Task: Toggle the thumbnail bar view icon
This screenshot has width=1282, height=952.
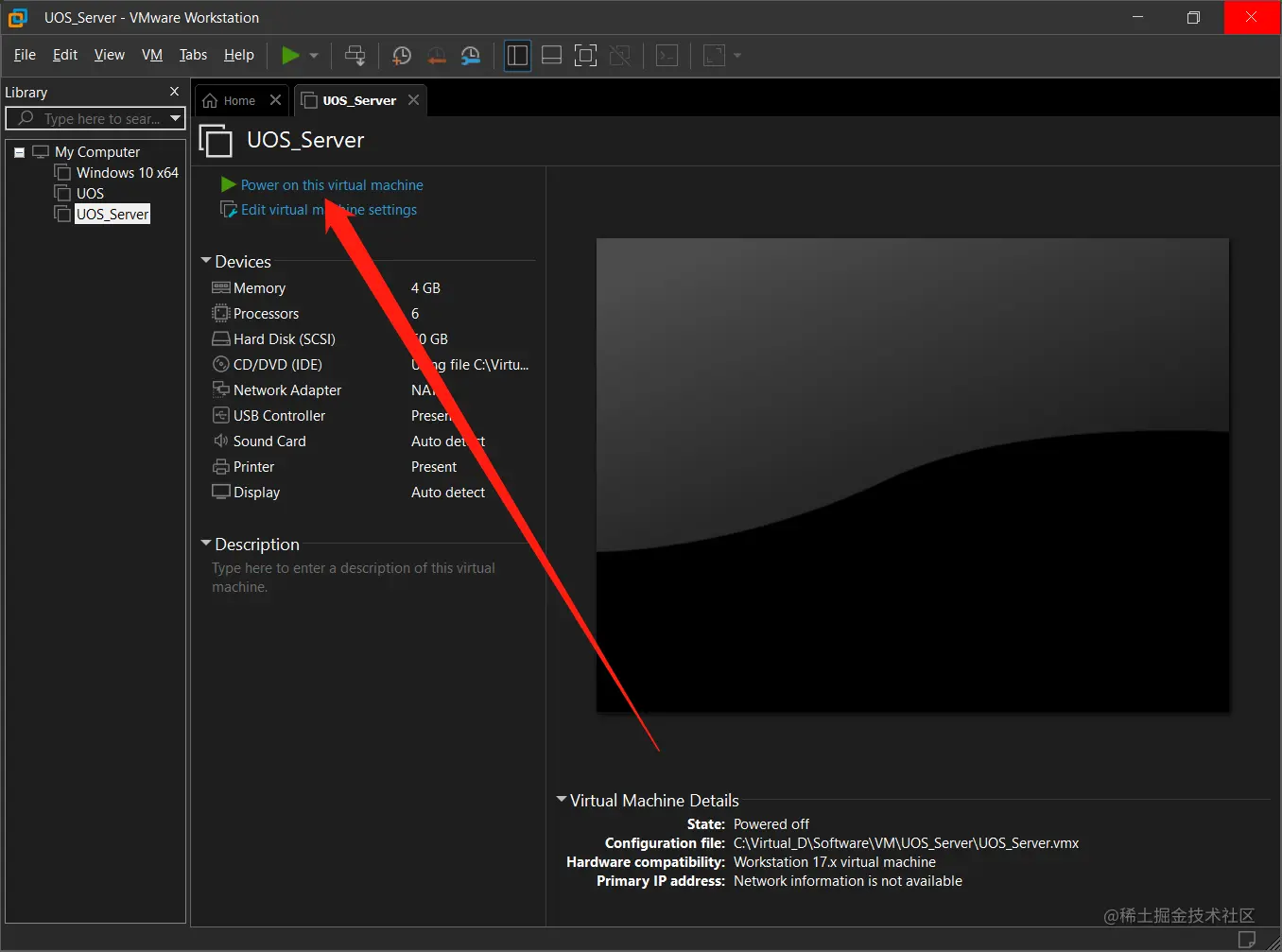Action: pyautogui.click(x=551, y=56)
